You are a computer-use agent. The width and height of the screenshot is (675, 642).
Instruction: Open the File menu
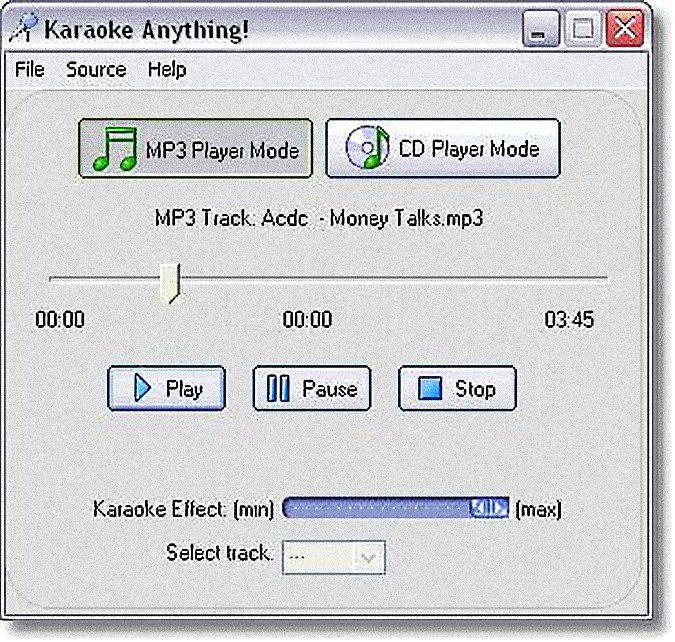click(x=29, y=69)
